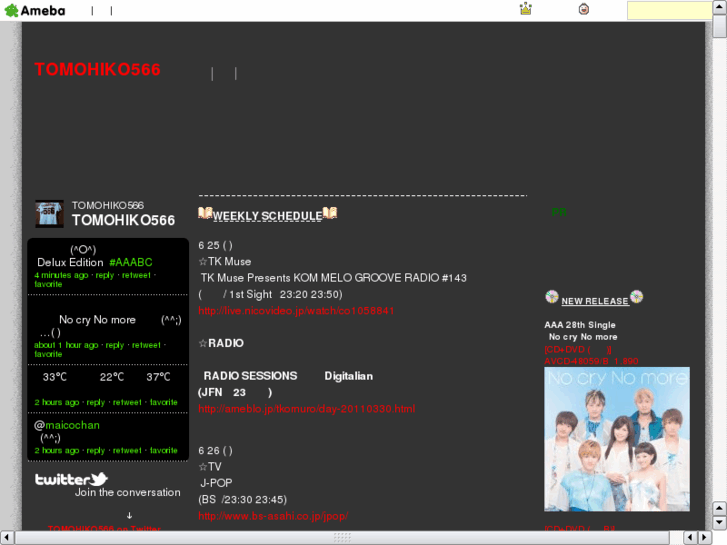Viewport: 727px width, 545px height.
Task: Click the 'AAA 28th Single' text
Action: click(580, 325)
